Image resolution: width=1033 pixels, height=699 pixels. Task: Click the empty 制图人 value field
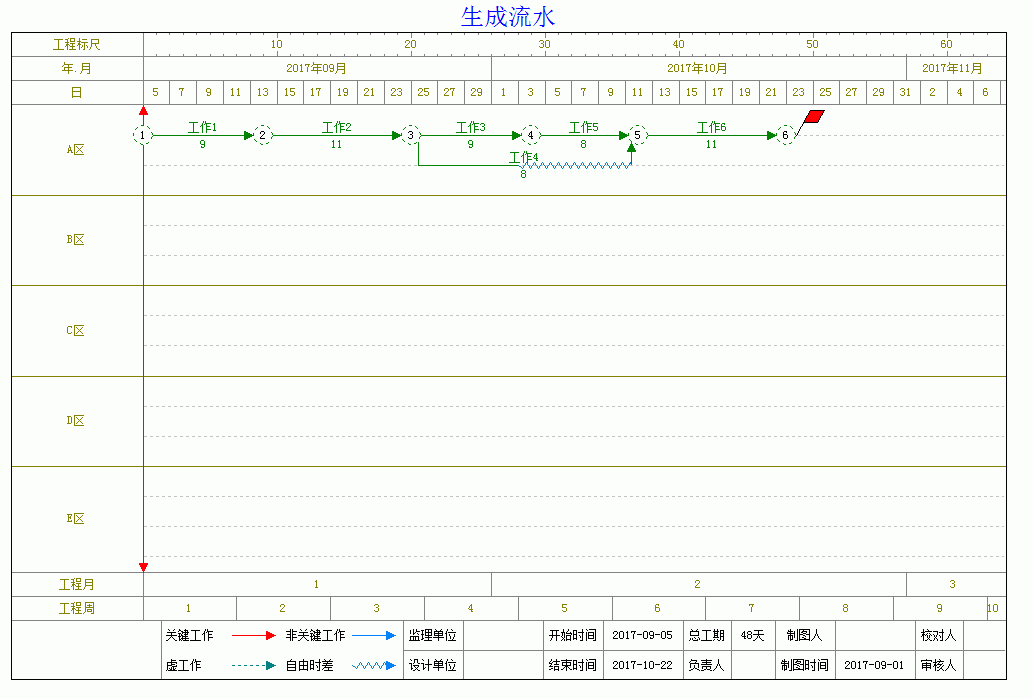pos(875,636)
